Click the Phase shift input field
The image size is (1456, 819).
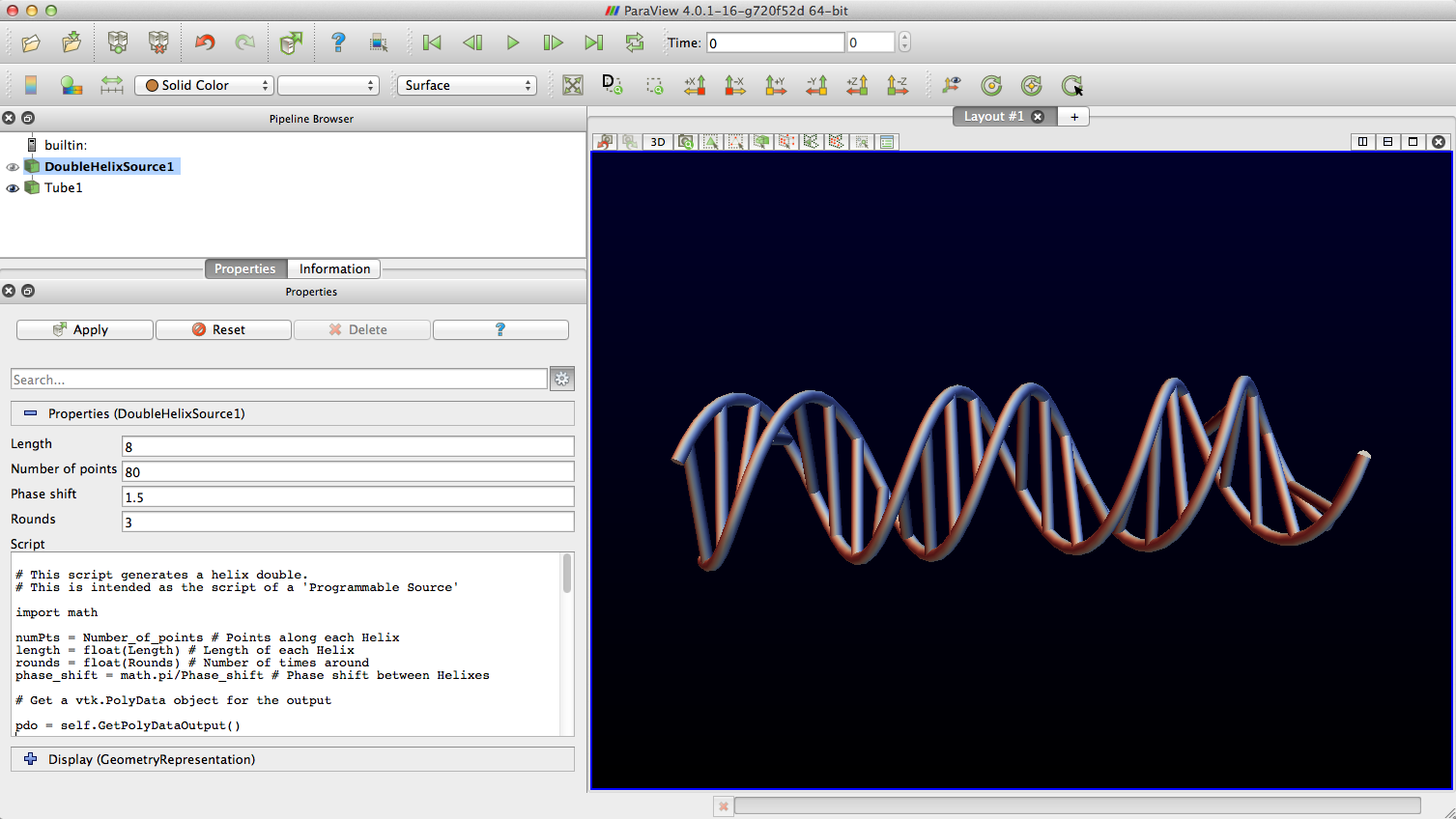(x=348, y=496)
